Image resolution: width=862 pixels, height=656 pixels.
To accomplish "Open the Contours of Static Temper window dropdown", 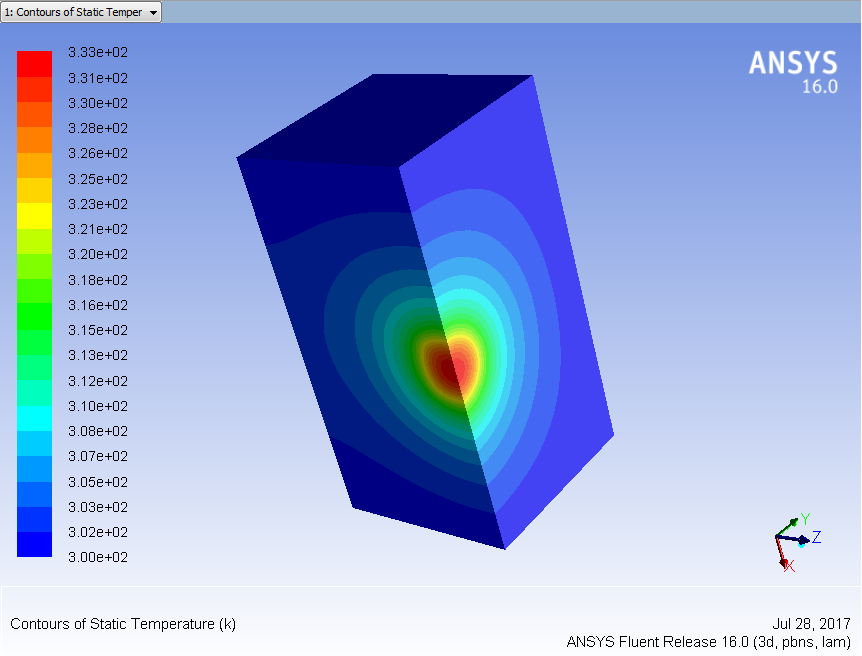I will [x=81, y=12].
